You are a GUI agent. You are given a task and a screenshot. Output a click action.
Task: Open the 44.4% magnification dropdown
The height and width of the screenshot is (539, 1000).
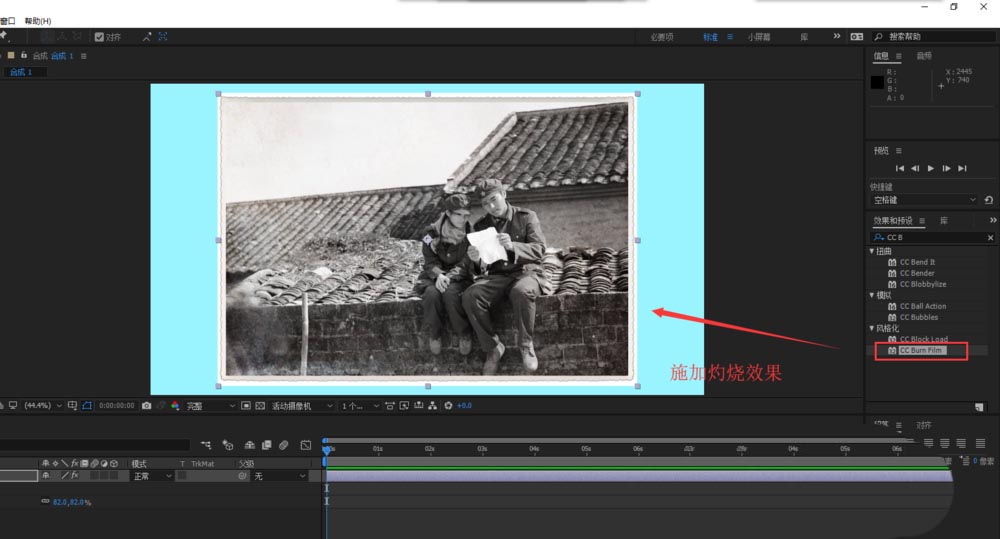click(43, 406)
